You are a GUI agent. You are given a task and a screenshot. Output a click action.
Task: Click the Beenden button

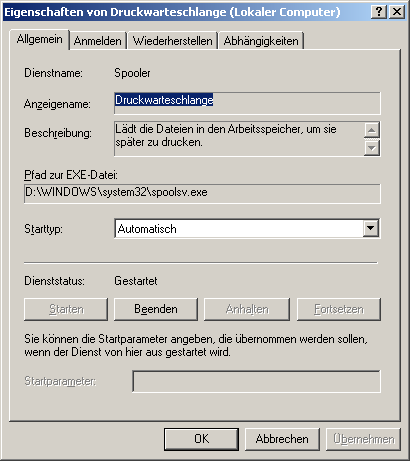coord(156,309)
